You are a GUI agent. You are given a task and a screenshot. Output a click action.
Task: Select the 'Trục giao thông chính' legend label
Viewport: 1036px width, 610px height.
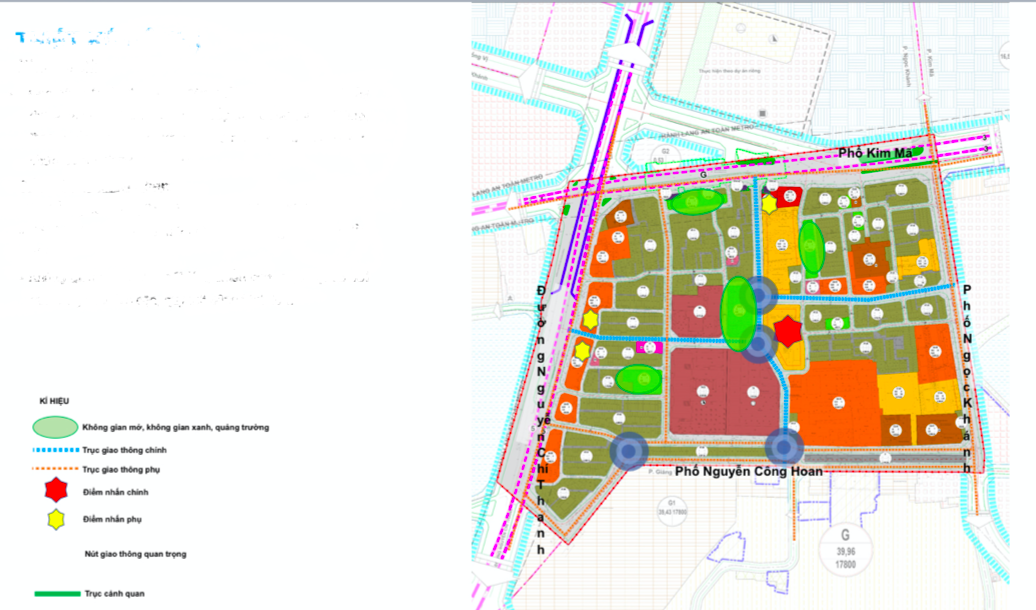tap(124, 451)
